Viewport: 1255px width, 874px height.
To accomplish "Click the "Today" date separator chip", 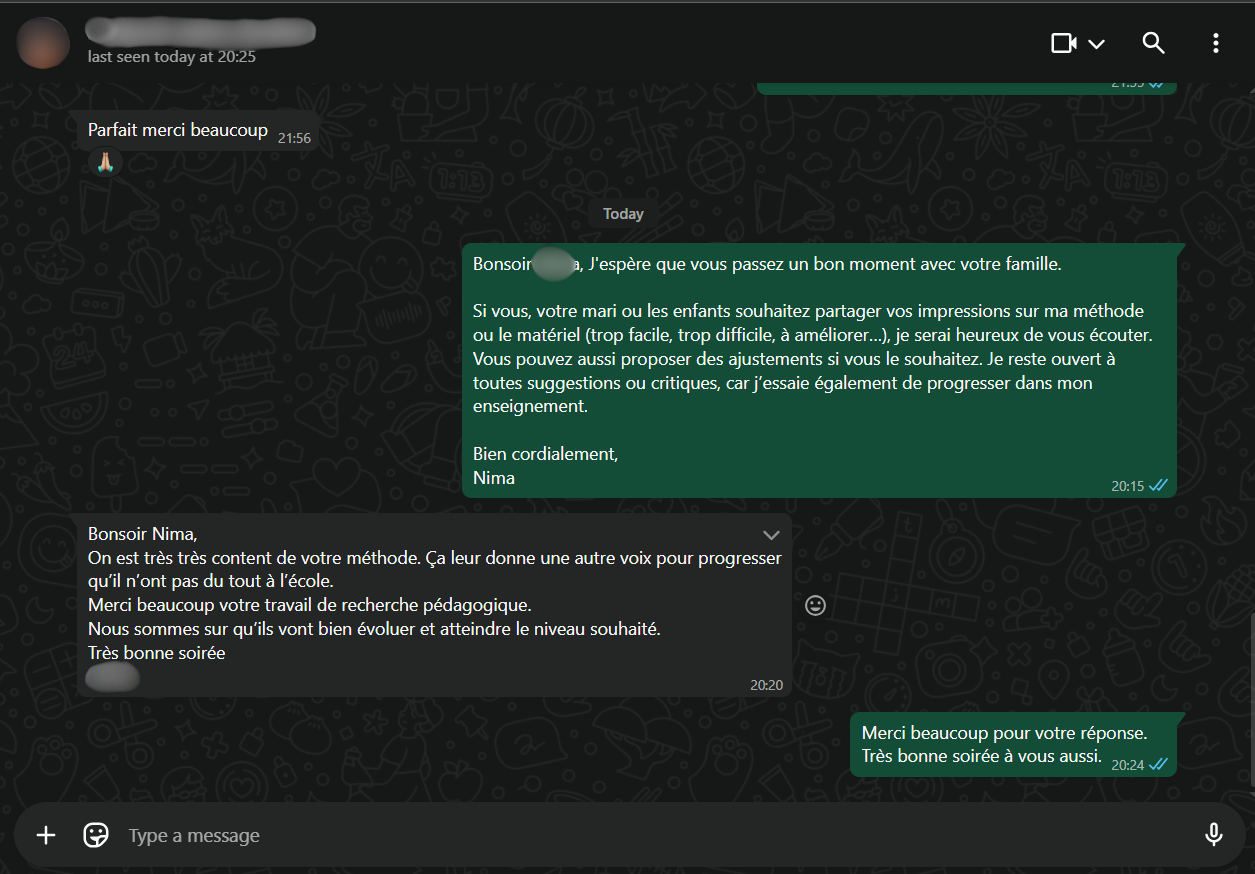I will [623, 214].
